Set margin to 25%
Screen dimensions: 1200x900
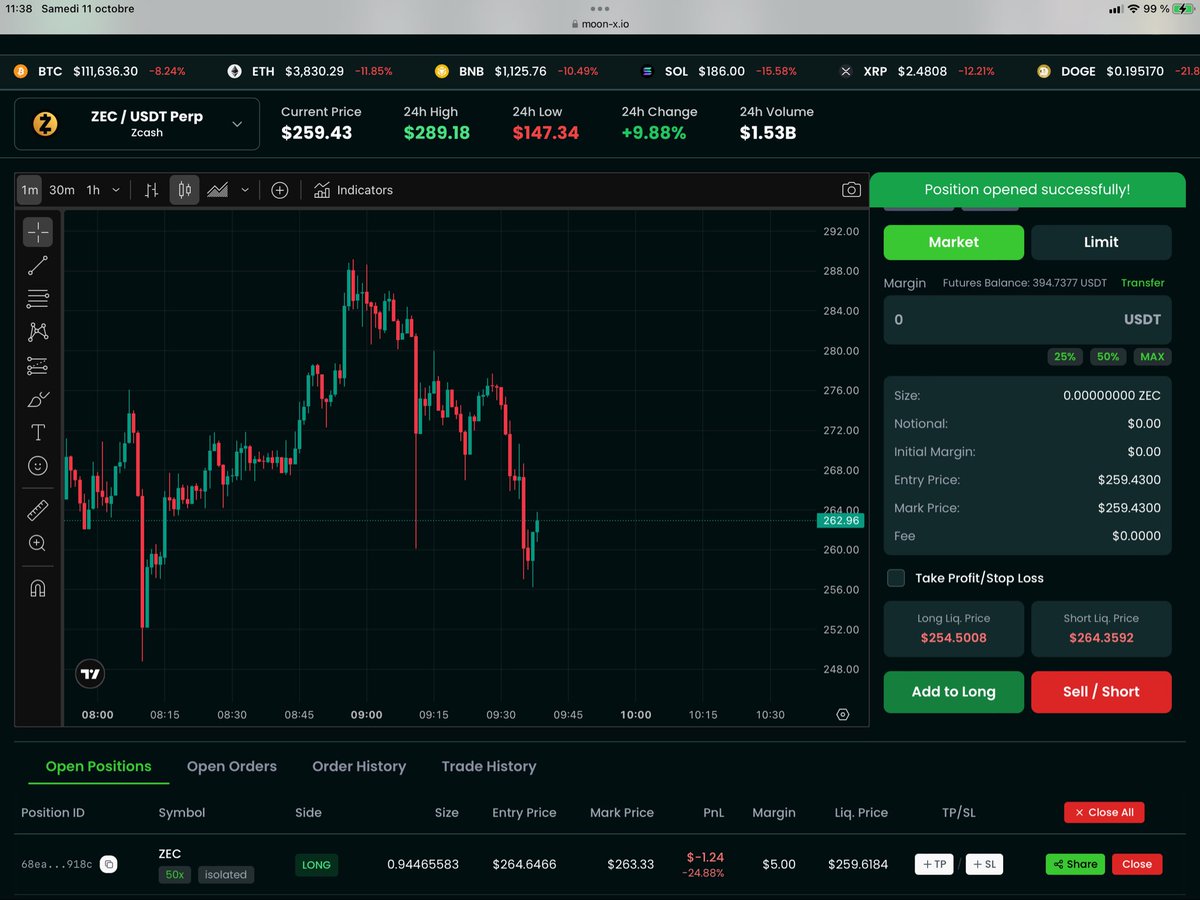click(x=1065, y=357)
